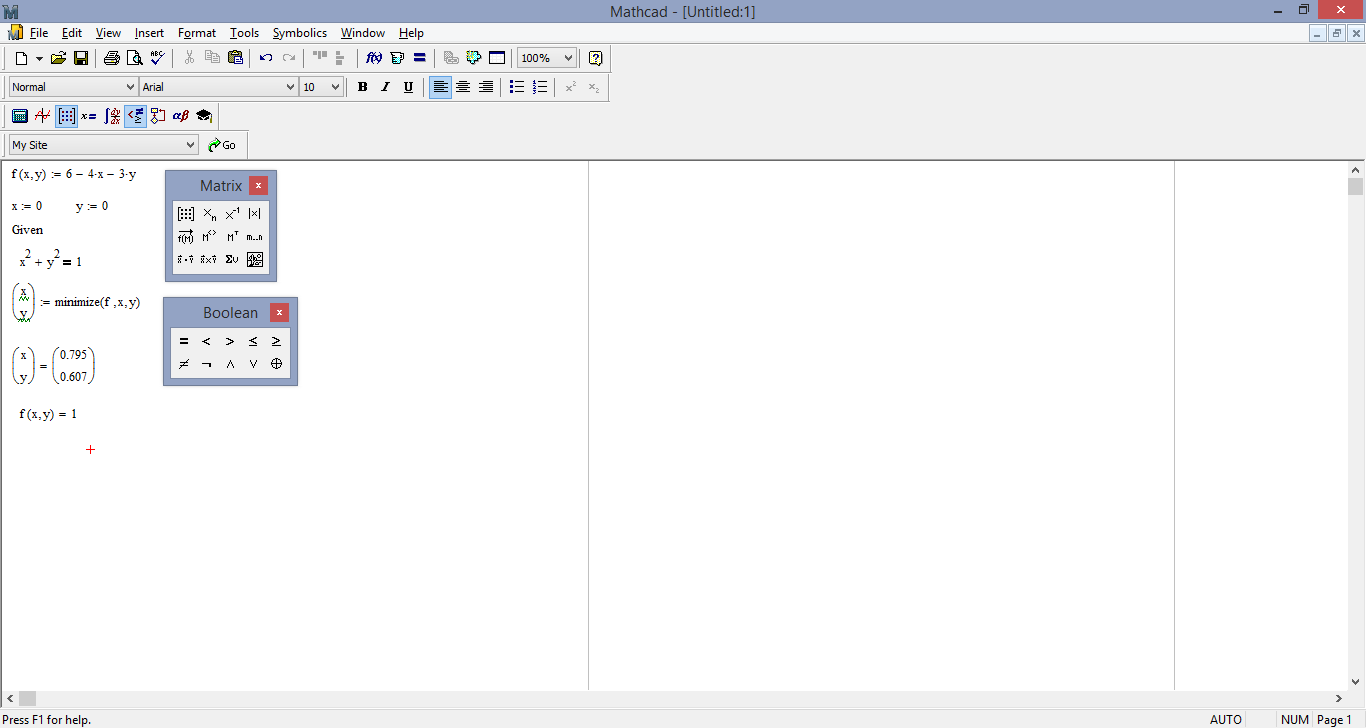
Task: Insert range variable m..n
Action: tap(255, 236)
